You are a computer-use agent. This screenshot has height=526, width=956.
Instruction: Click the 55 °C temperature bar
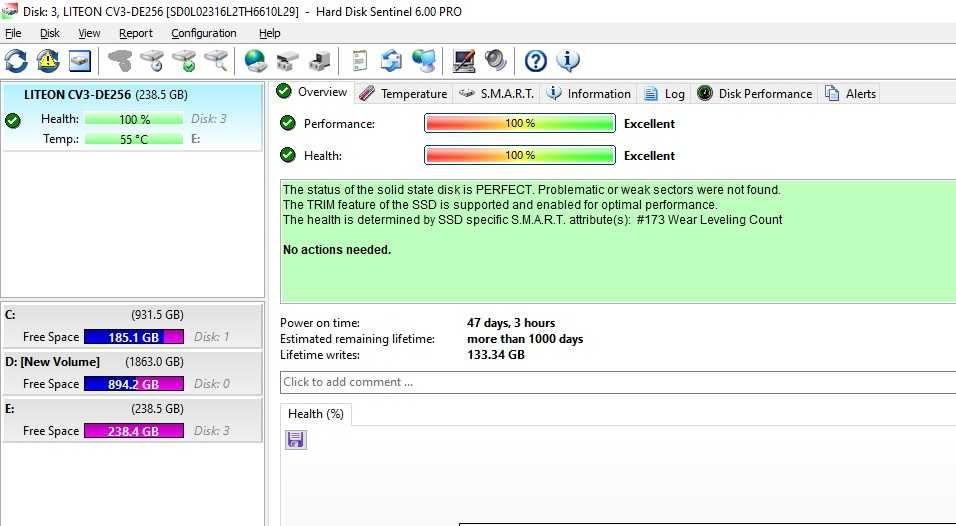tap(134, 139)
